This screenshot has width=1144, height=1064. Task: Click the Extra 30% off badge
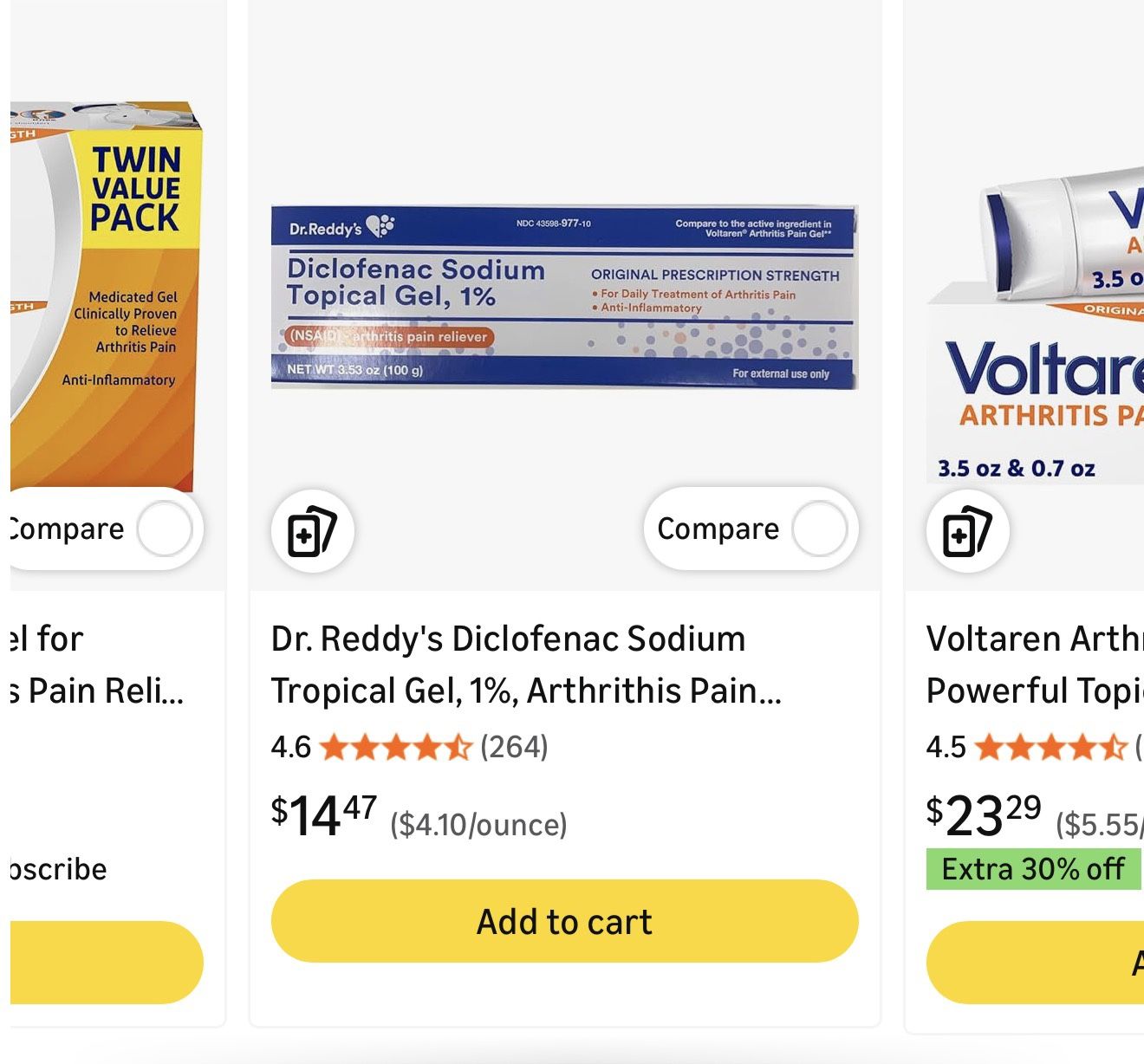click(1032, 869)
